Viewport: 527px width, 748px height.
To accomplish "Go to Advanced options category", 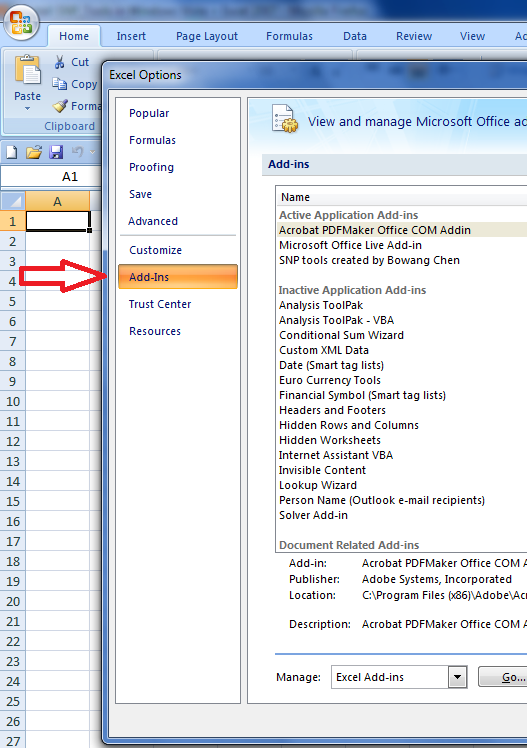I will coord(153,221).
